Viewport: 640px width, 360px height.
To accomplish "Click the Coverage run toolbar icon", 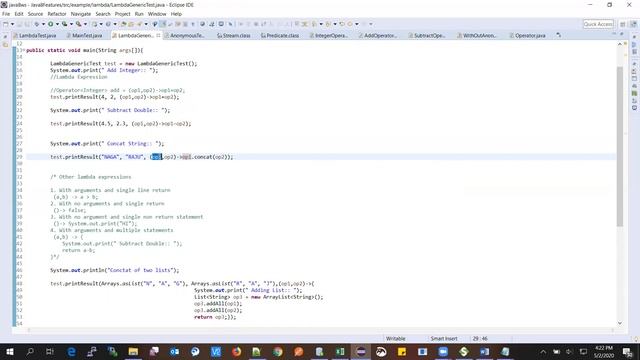I will pyautogui.click(x=64, y=24).
